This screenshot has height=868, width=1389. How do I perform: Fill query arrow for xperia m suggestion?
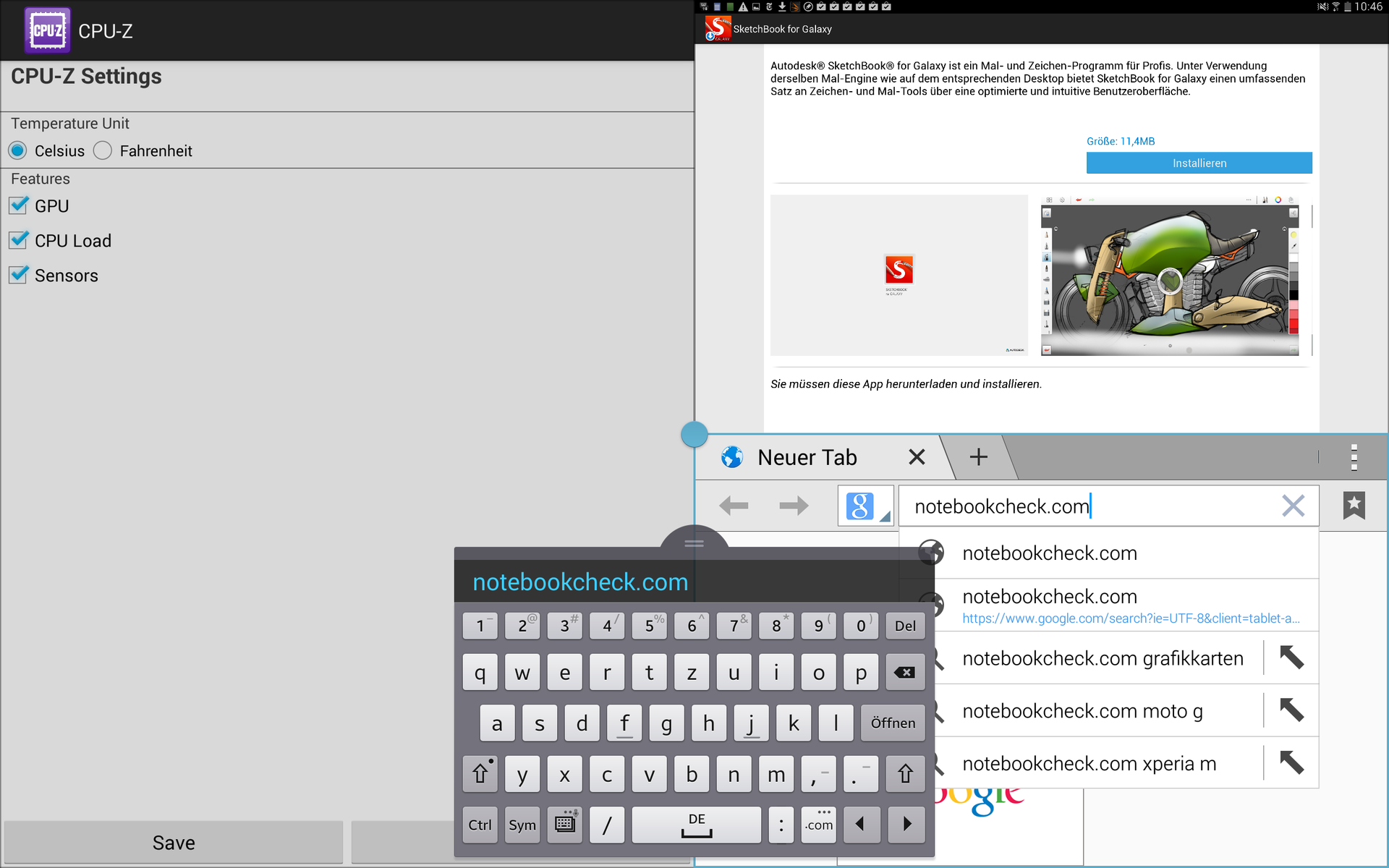click(1291, 762)
